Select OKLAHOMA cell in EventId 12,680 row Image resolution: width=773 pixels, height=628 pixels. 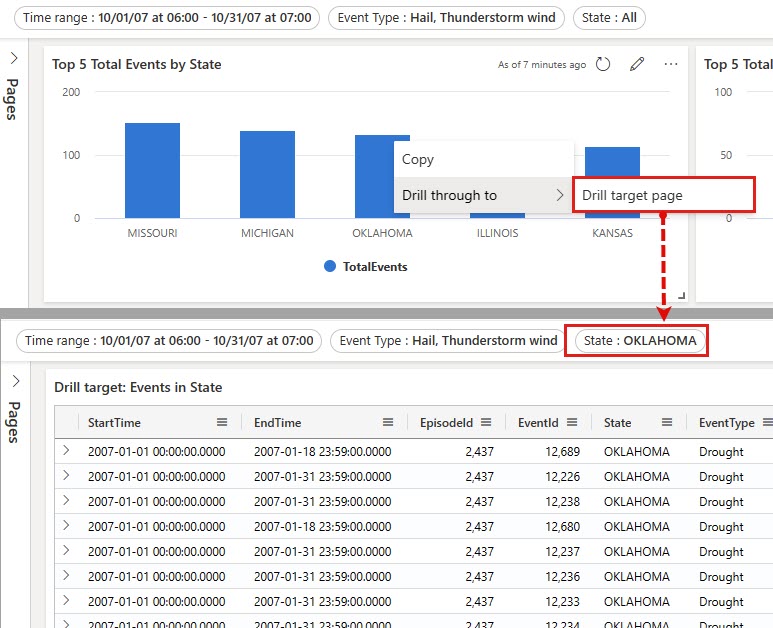click(x=639, y=526)
